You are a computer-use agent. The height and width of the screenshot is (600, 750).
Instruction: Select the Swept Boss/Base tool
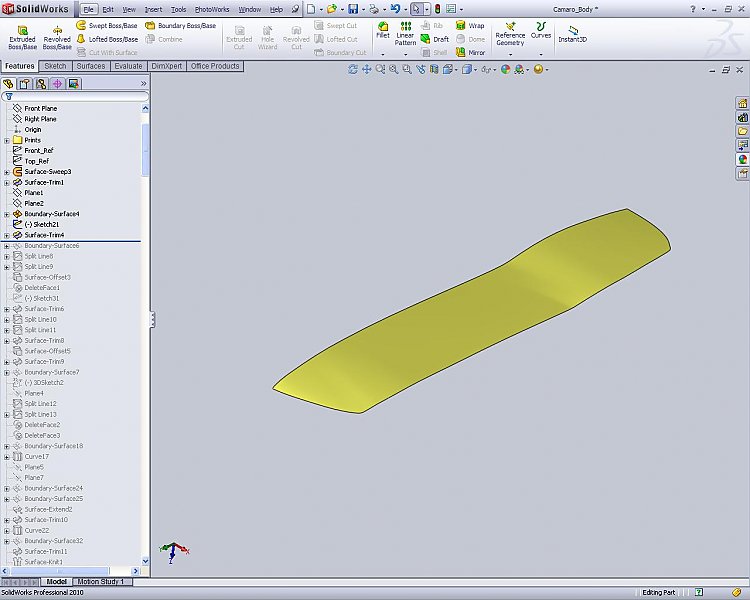click(x=107, y=25)
